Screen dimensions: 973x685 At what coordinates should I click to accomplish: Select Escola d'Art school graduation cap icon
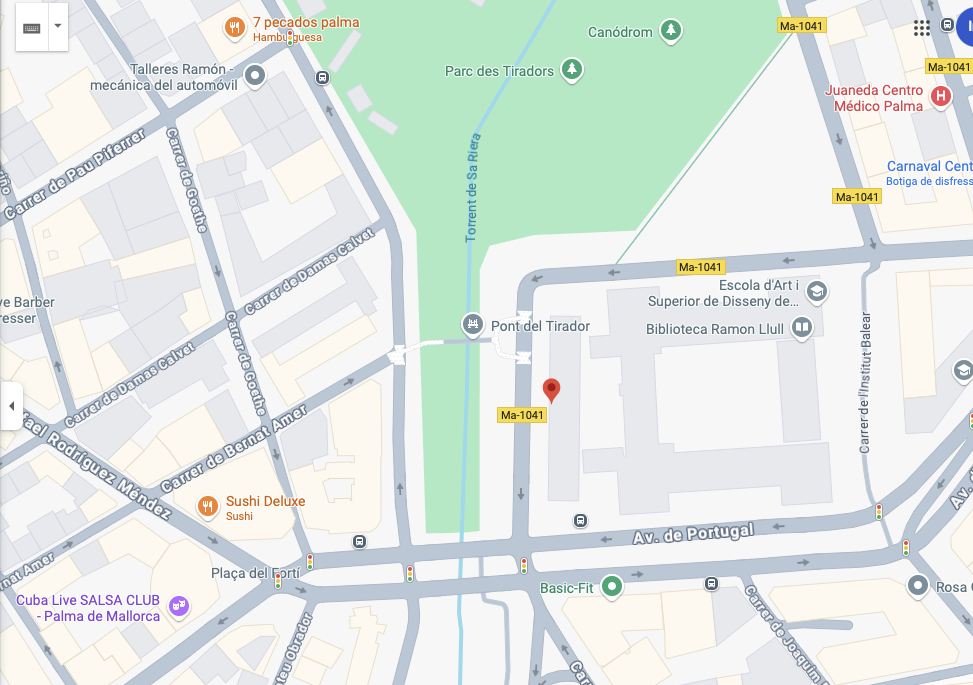pyautogui.click(x=817, y=292)
